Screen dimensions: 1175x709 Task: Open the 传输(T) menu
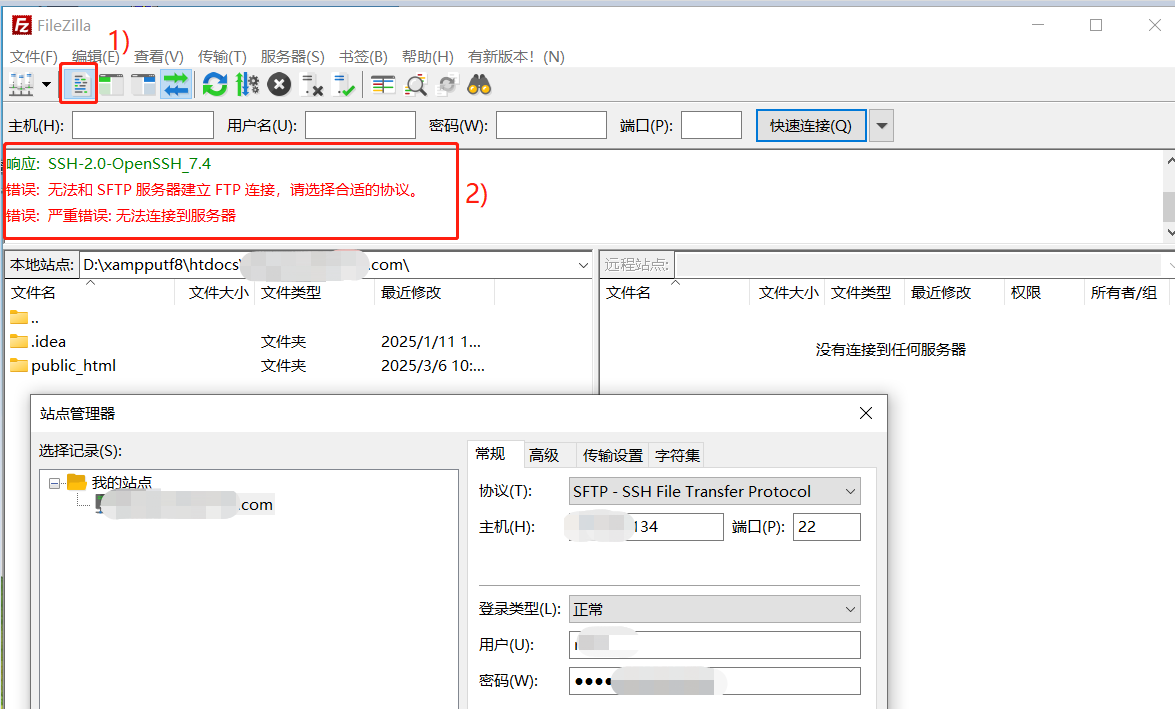(222, 57)
